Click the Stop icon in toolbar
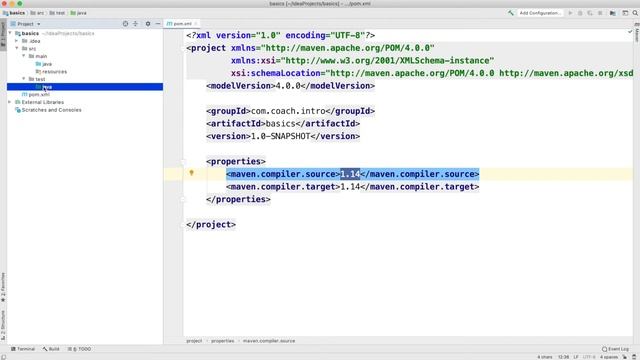The image size is (640, 360). 600,13
